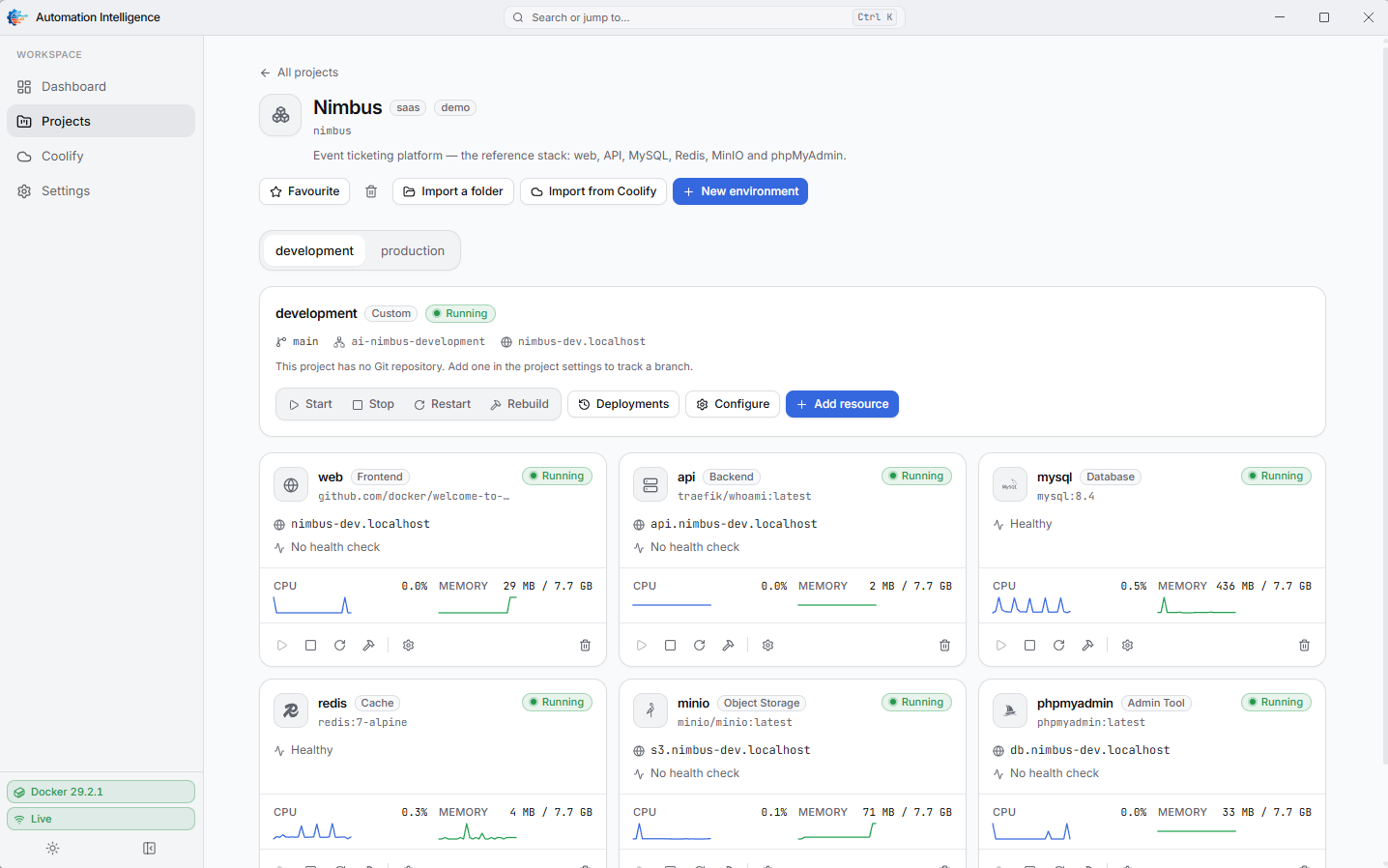
Task: Click ai-nimbus-development network label
Action: (x=419, y=341)
